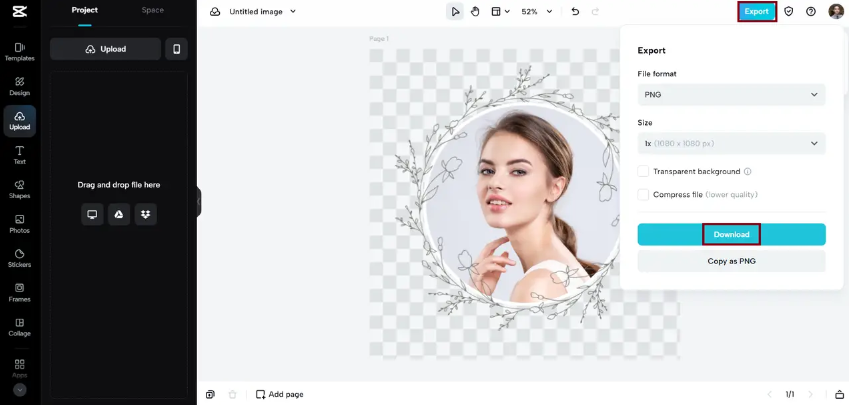
Task: Click the Copy as PNG button
Action: pos(731,261)
